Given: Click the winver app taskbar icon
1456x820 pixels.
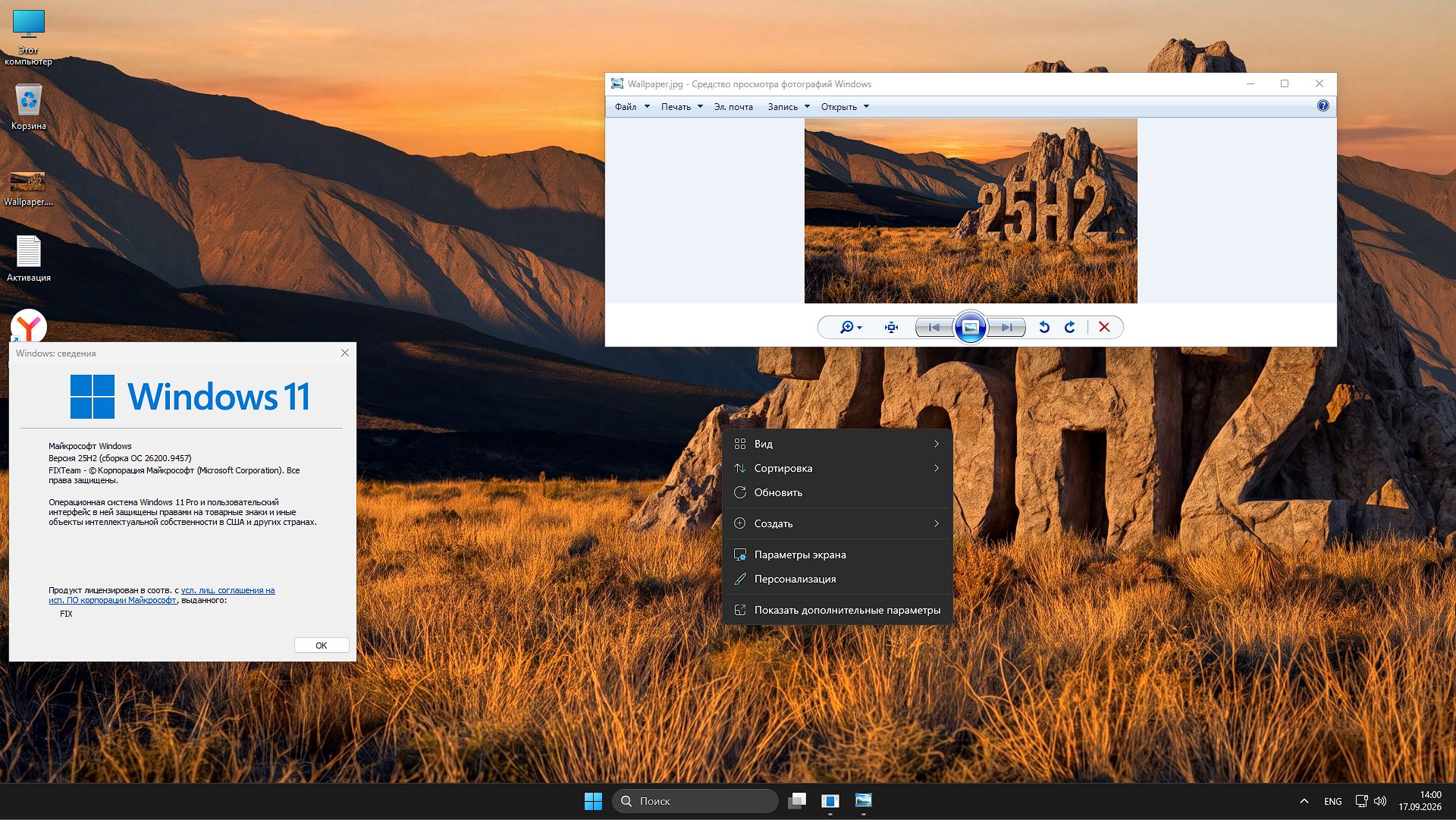Looking at the screenshot, I should 830,801.
